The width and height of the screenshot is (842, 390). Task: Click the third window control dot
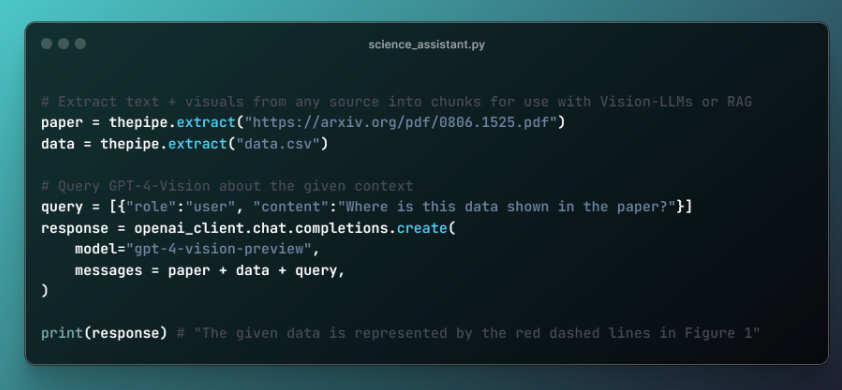[81, 44]
